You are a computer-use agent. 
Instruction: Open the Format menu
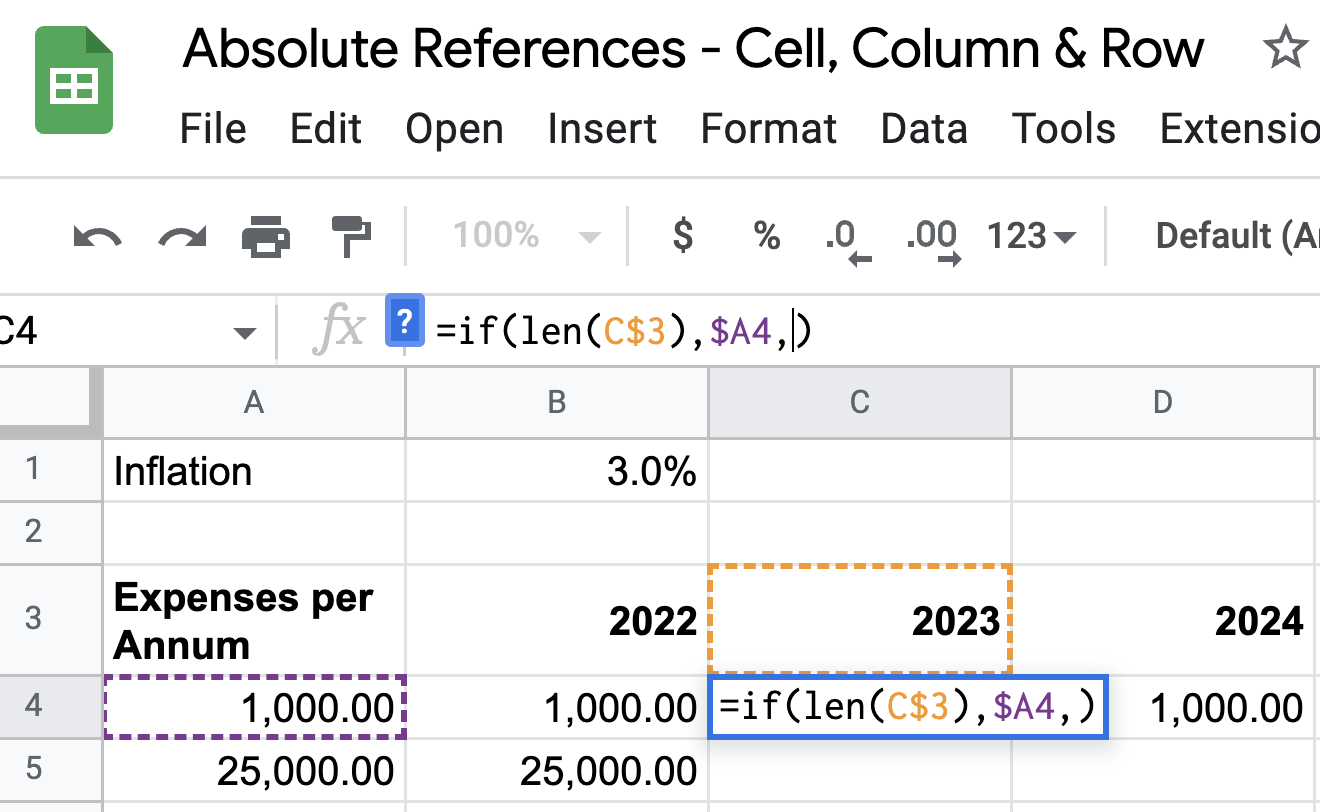coord(768,128)
